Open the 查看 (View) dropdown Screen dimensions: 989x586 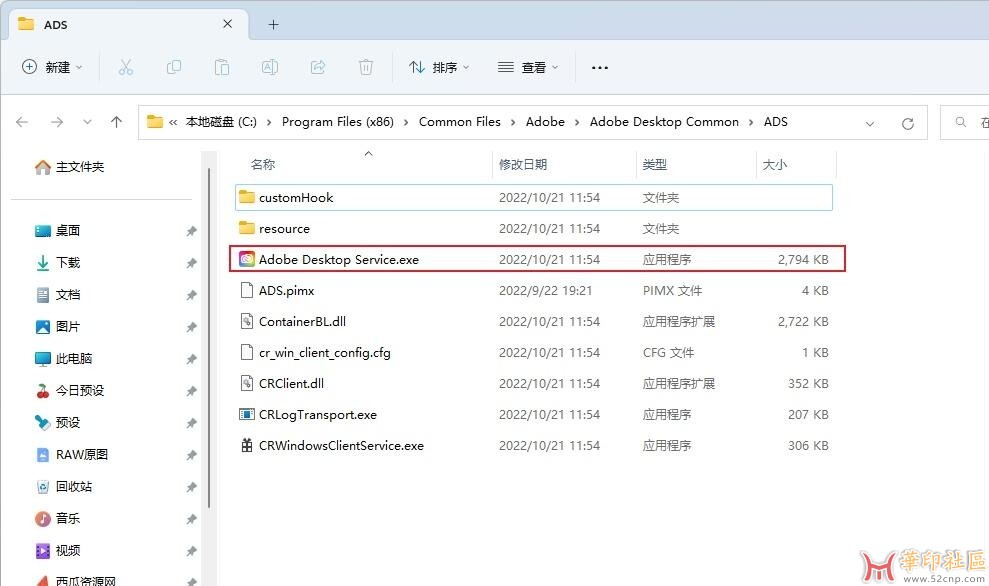(528, 67)
